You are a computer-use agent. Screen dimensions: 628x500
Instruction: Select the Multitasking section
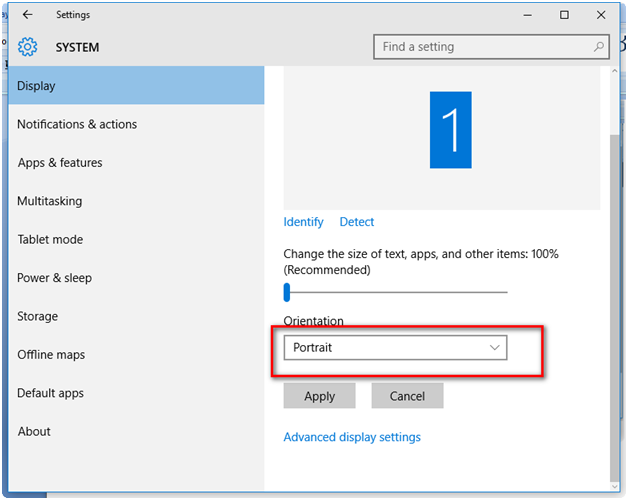49,201
